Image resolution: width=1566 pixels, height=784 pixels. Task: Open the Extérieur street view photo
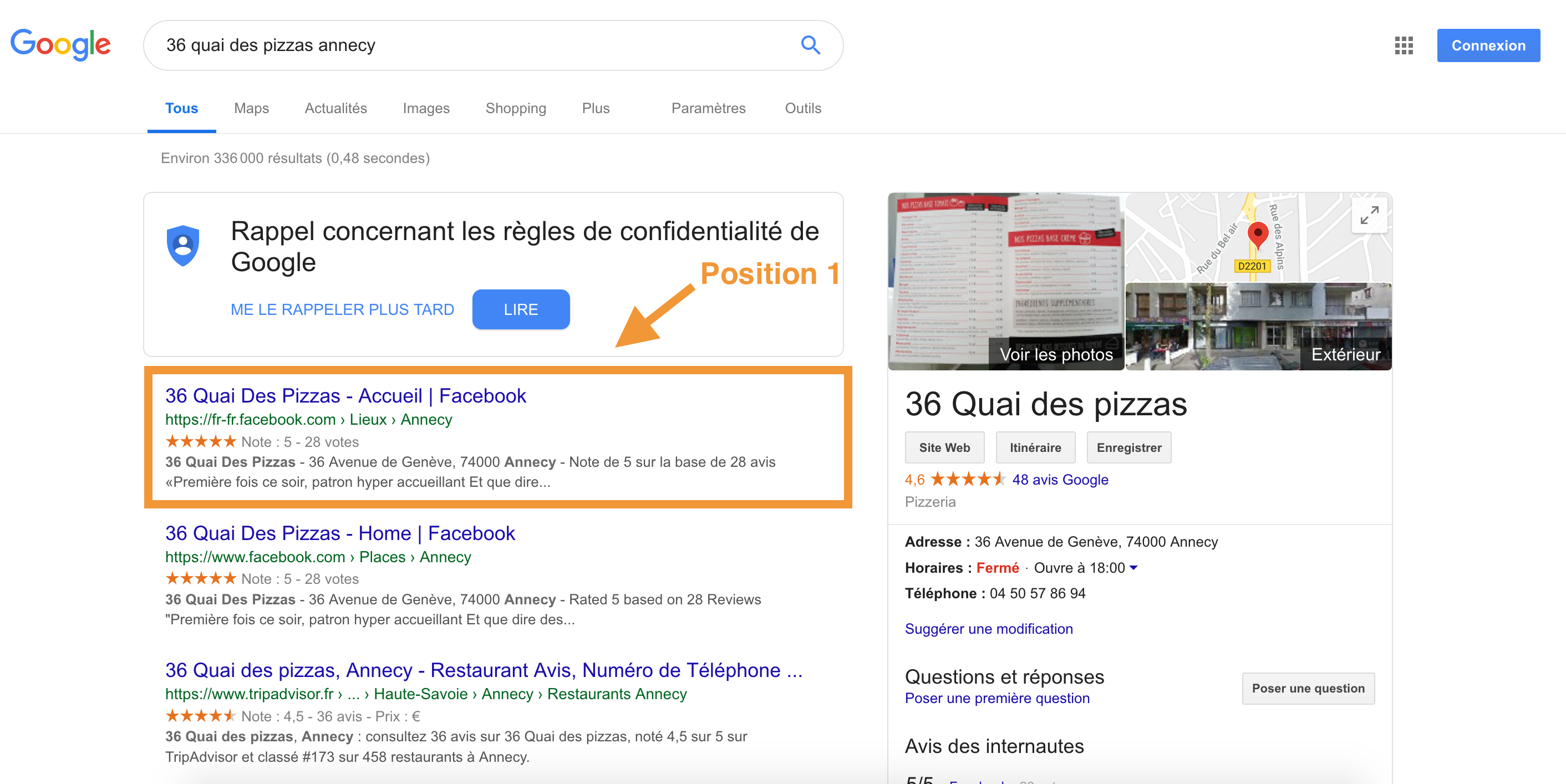pyautogui.click(x=1258, y=327)
